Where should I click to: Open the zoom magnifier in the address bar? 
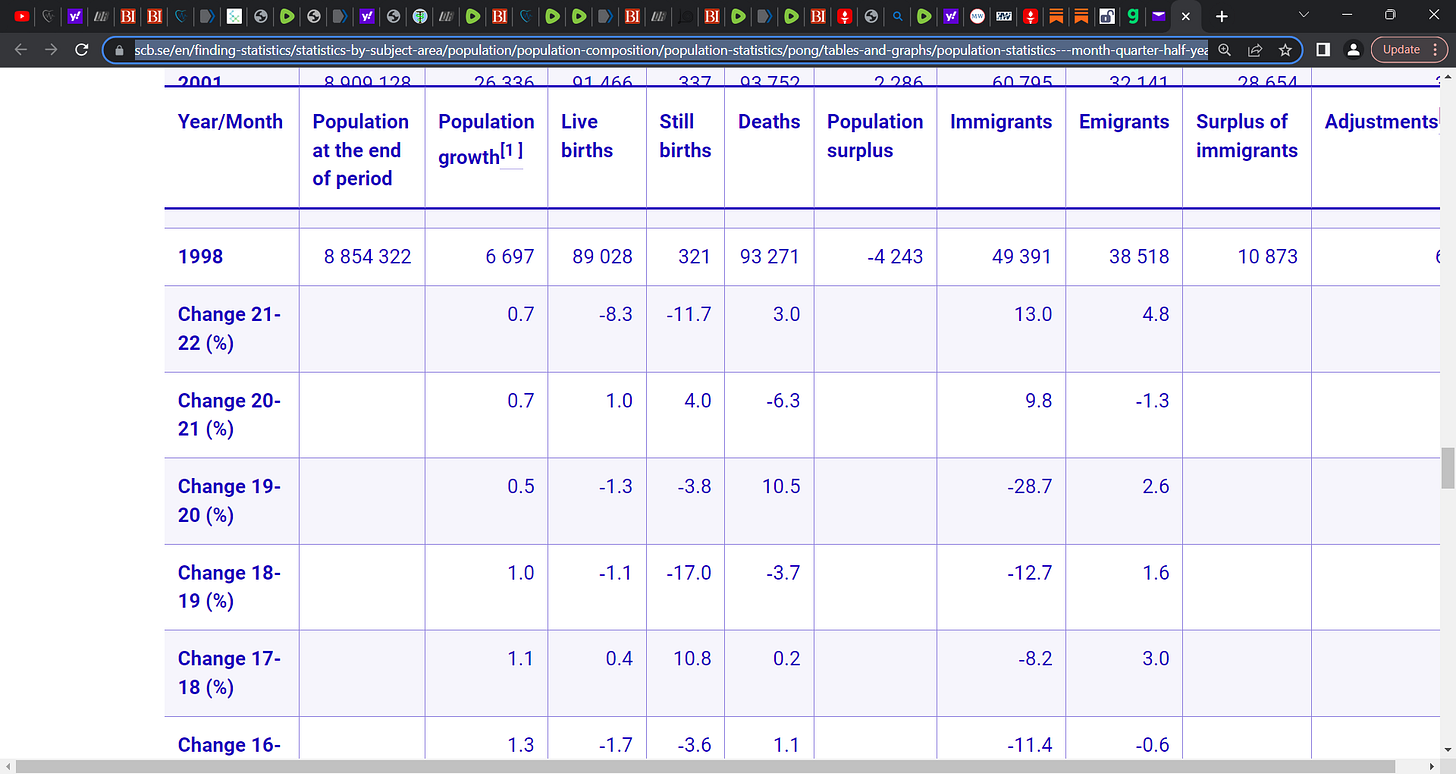[x=1224, y=50]
